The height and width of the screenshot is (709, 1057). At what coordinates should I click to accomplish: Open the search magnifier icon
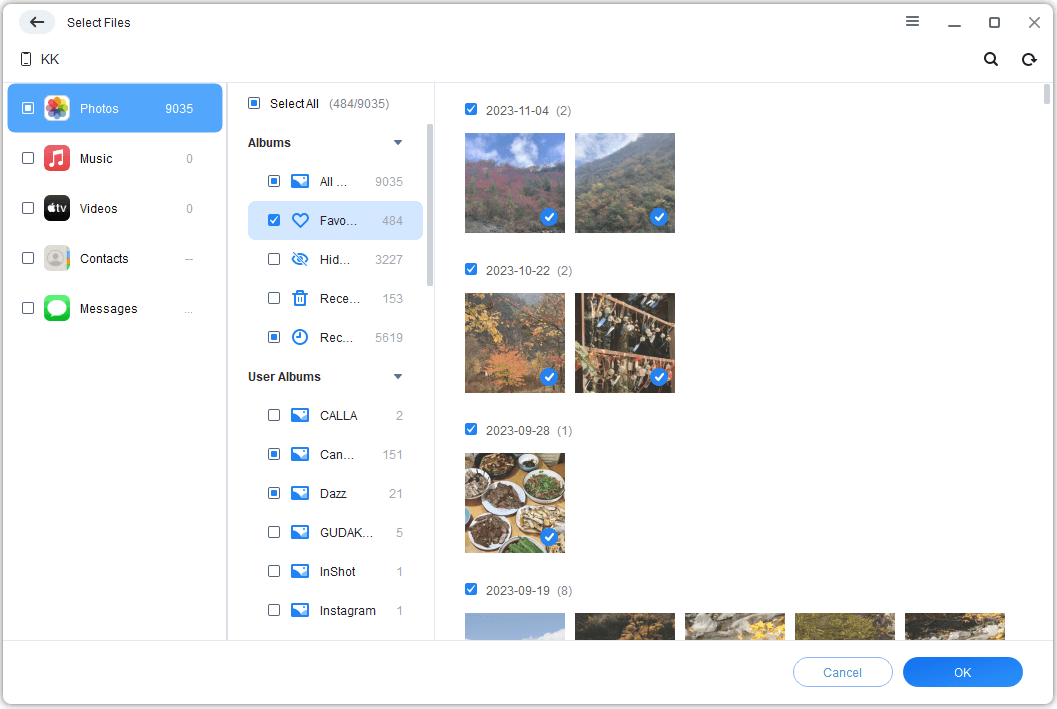coord(990,59)
